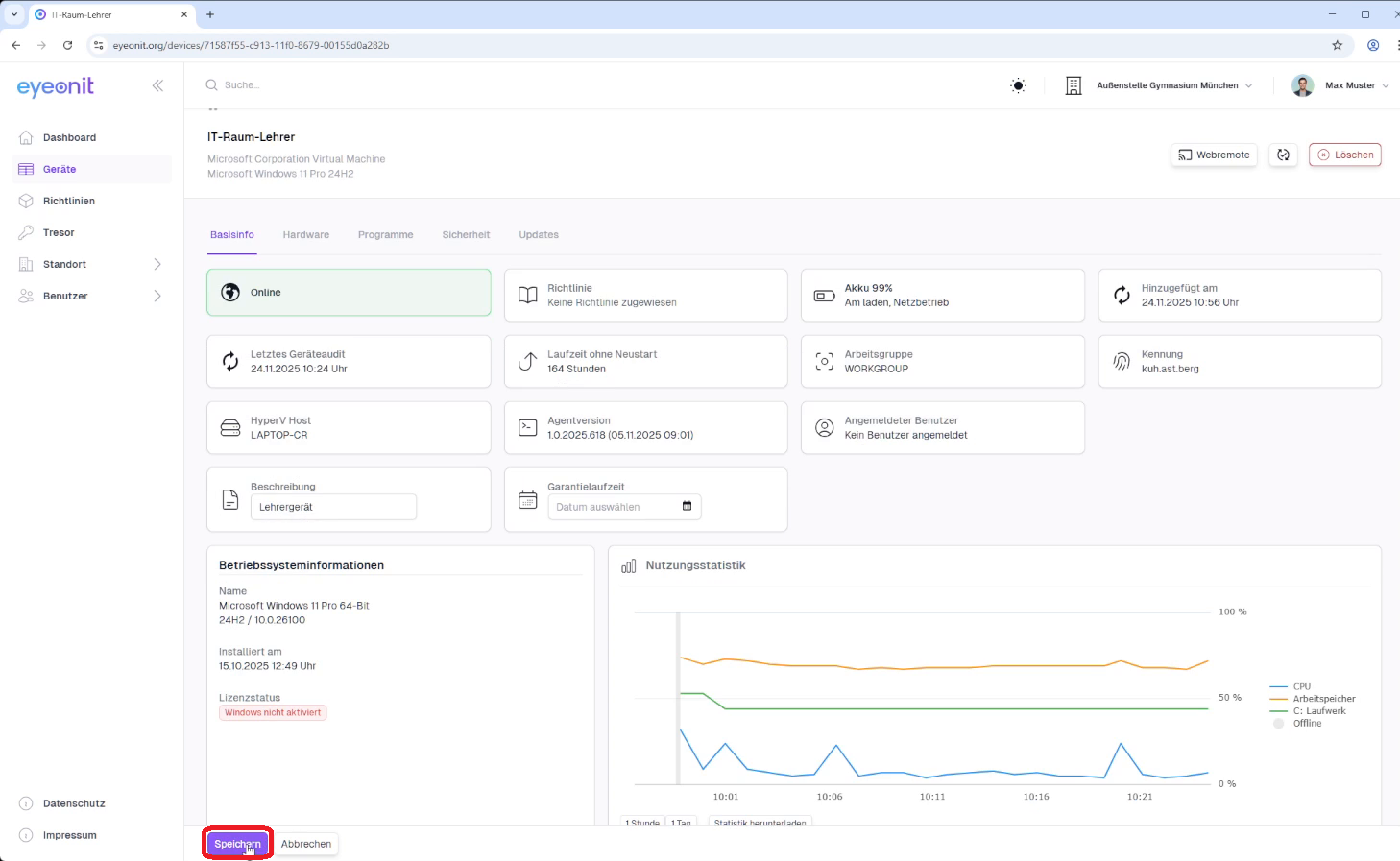Expand the Standort submenu
This screenshot has height=861, width=1400.
click(x=157, y=264)
